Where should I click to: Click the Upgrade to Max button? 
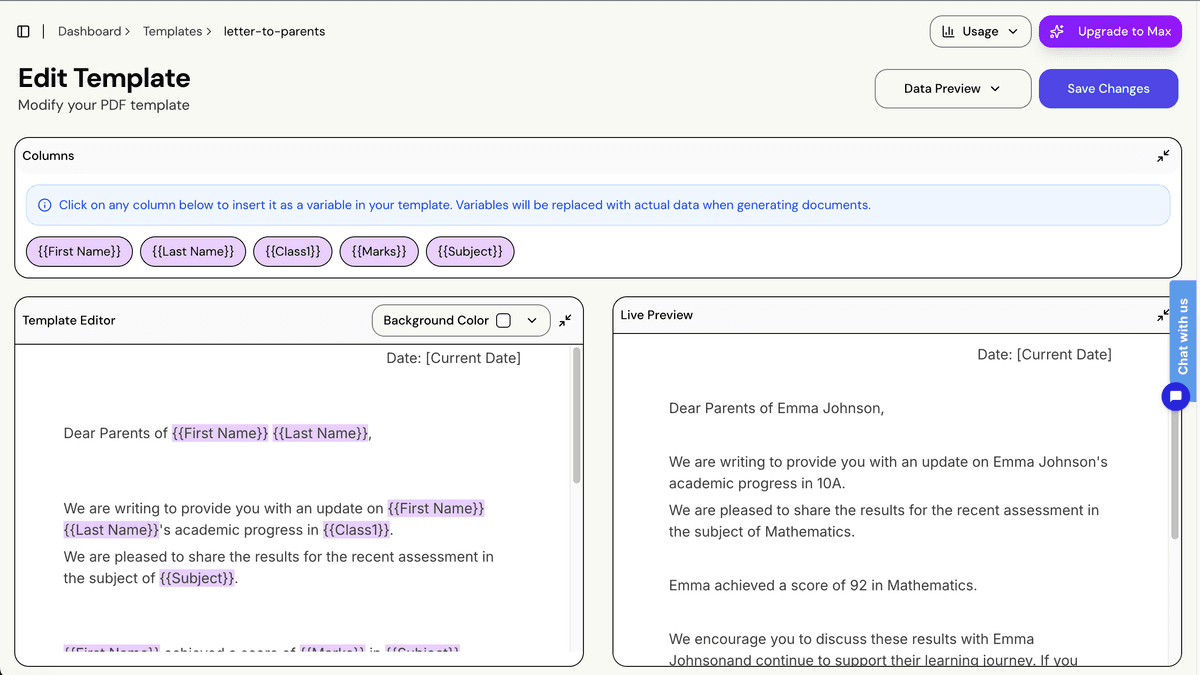[x=1110, y=31]
